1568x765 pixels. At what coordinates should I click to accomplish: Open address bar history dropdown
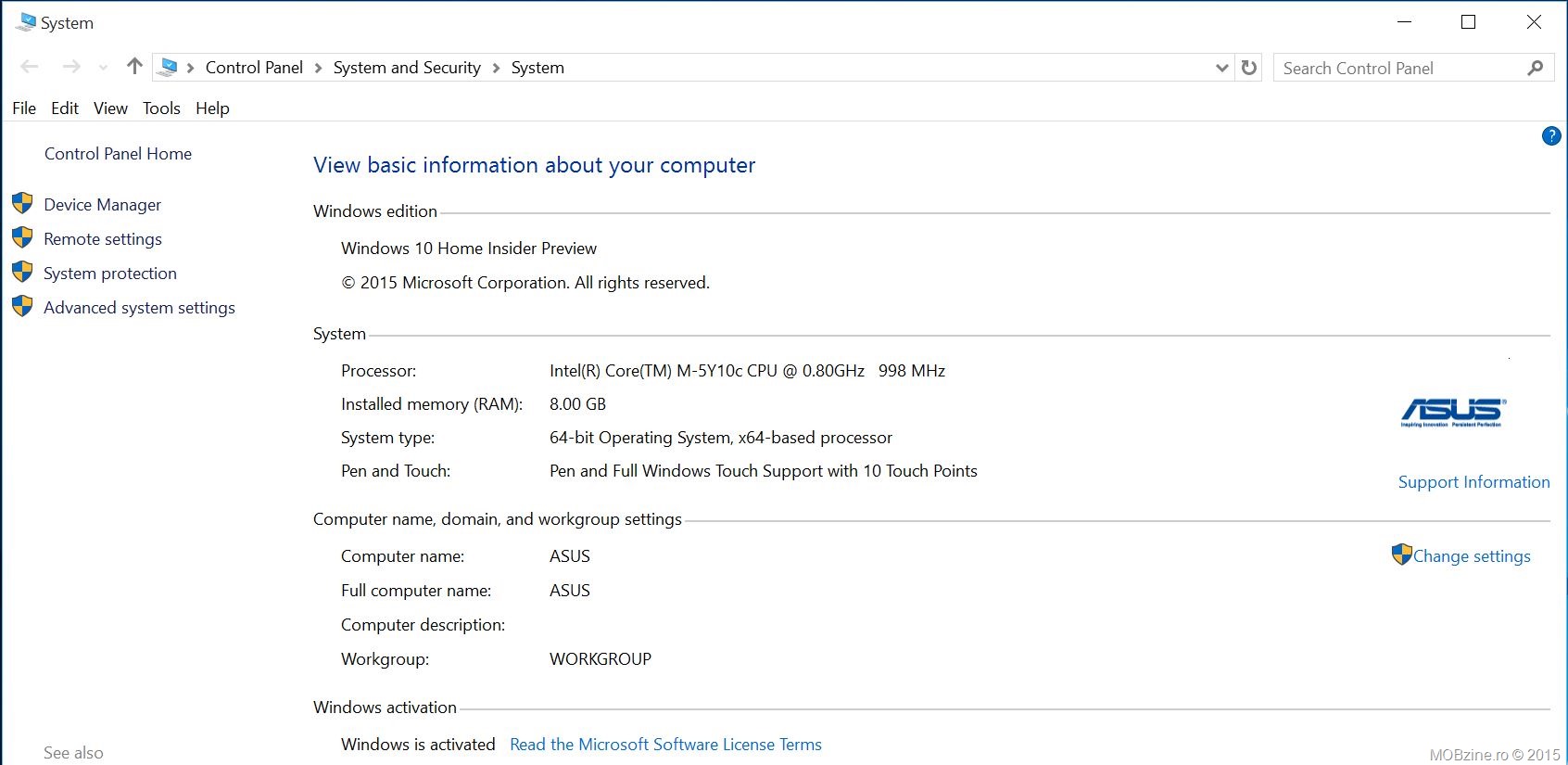[x=1221, y=68]
